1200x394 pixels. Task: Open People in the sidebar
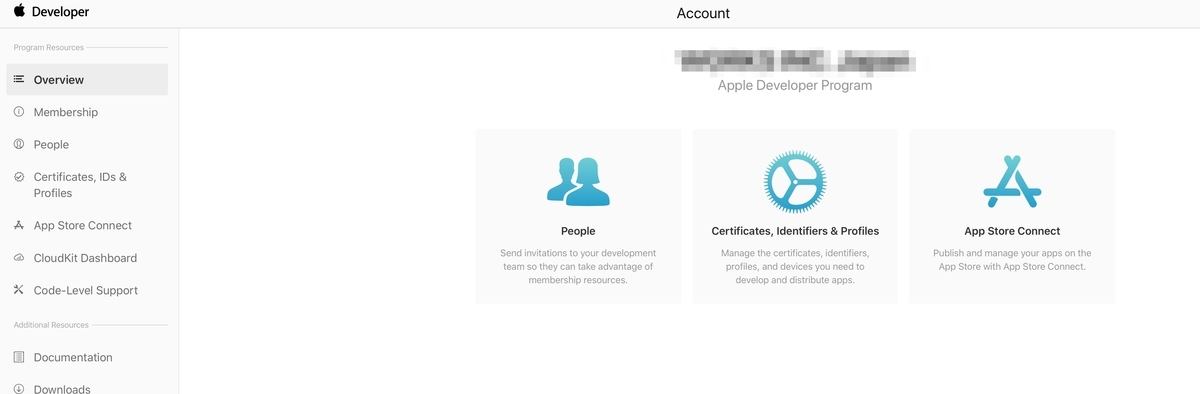[51, 145]
